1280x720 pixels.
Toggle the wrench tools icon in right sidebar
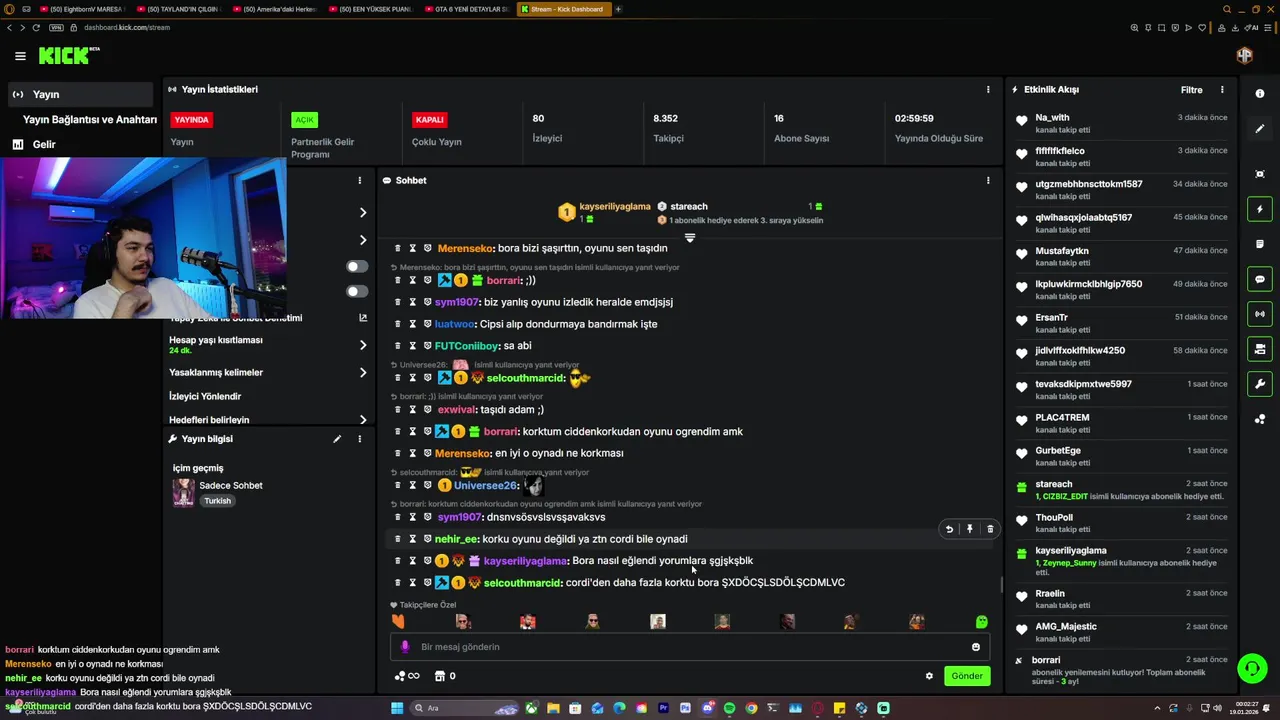click(1260, 384)
